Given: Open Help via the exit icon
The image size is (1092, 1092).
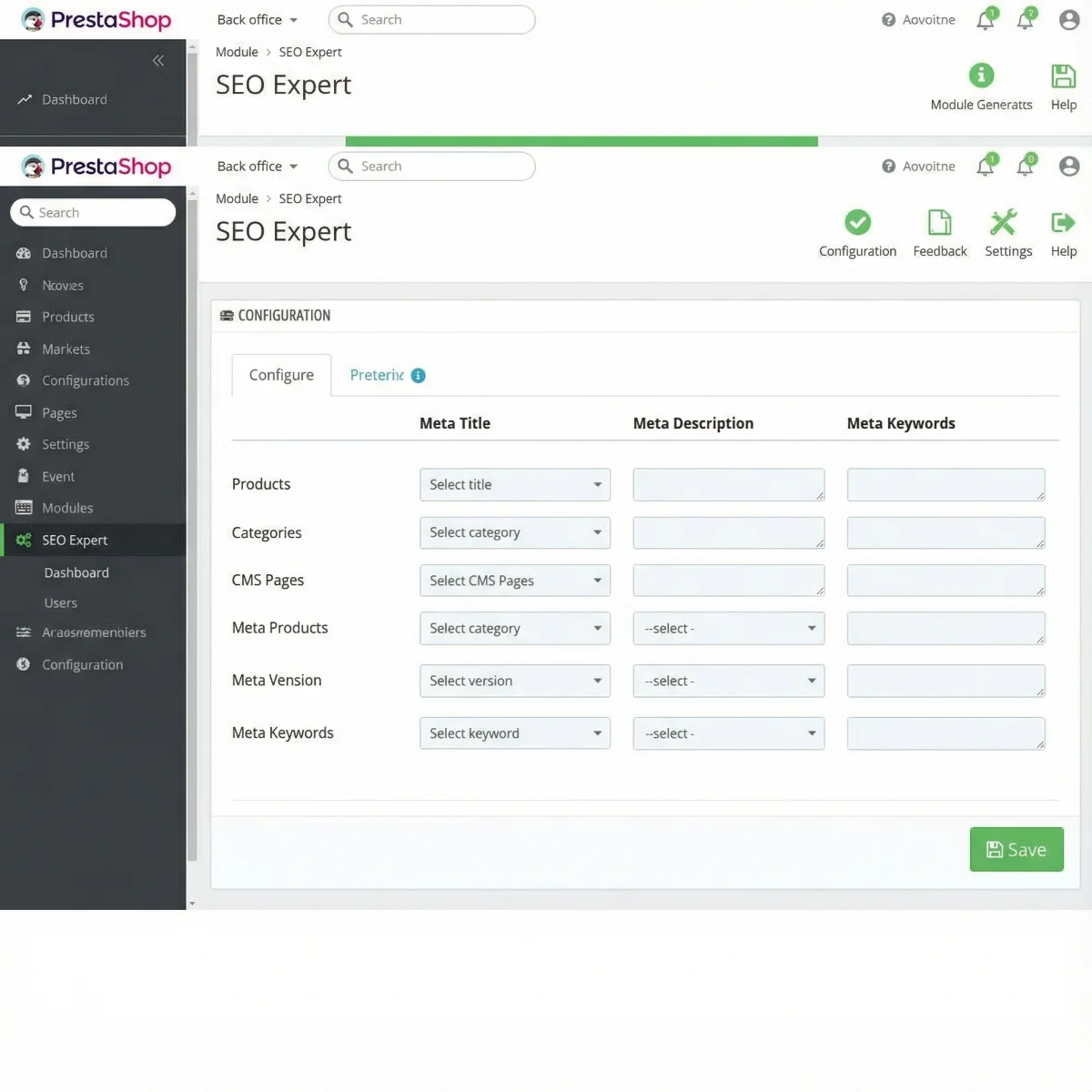Looking at the screenshot, I should (x=1063, y=221).
